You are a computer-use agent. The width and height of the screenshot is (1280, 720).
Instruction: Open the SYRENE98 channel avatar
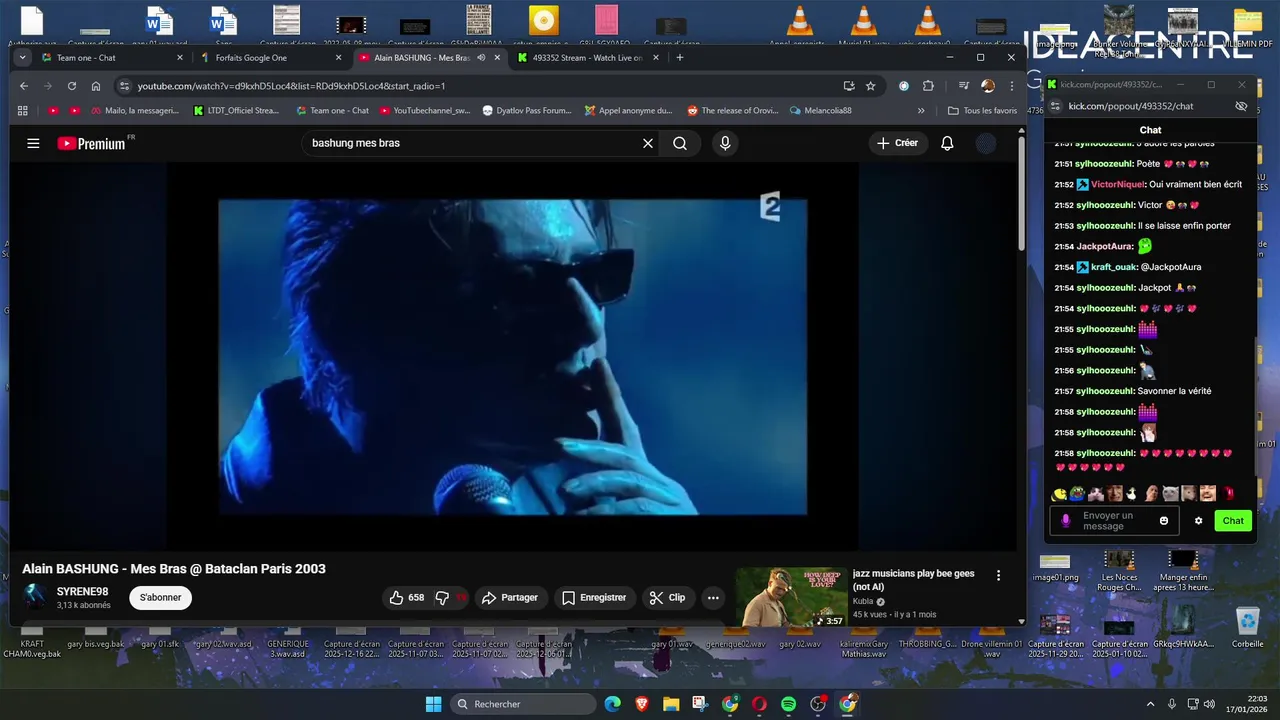click(35, 597)
